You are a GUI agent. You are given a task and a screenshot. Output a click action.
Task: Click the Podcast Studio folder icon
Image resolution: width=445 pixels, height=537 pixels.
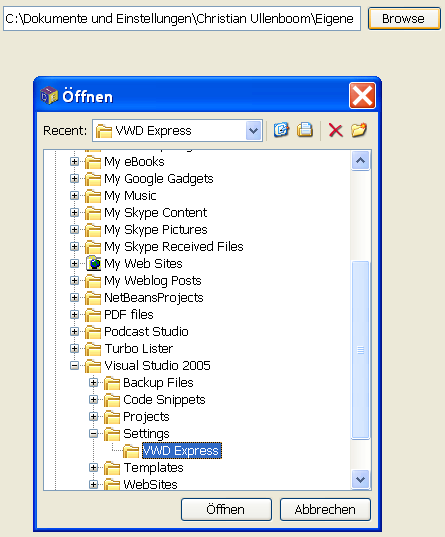[x=93, y=332]
